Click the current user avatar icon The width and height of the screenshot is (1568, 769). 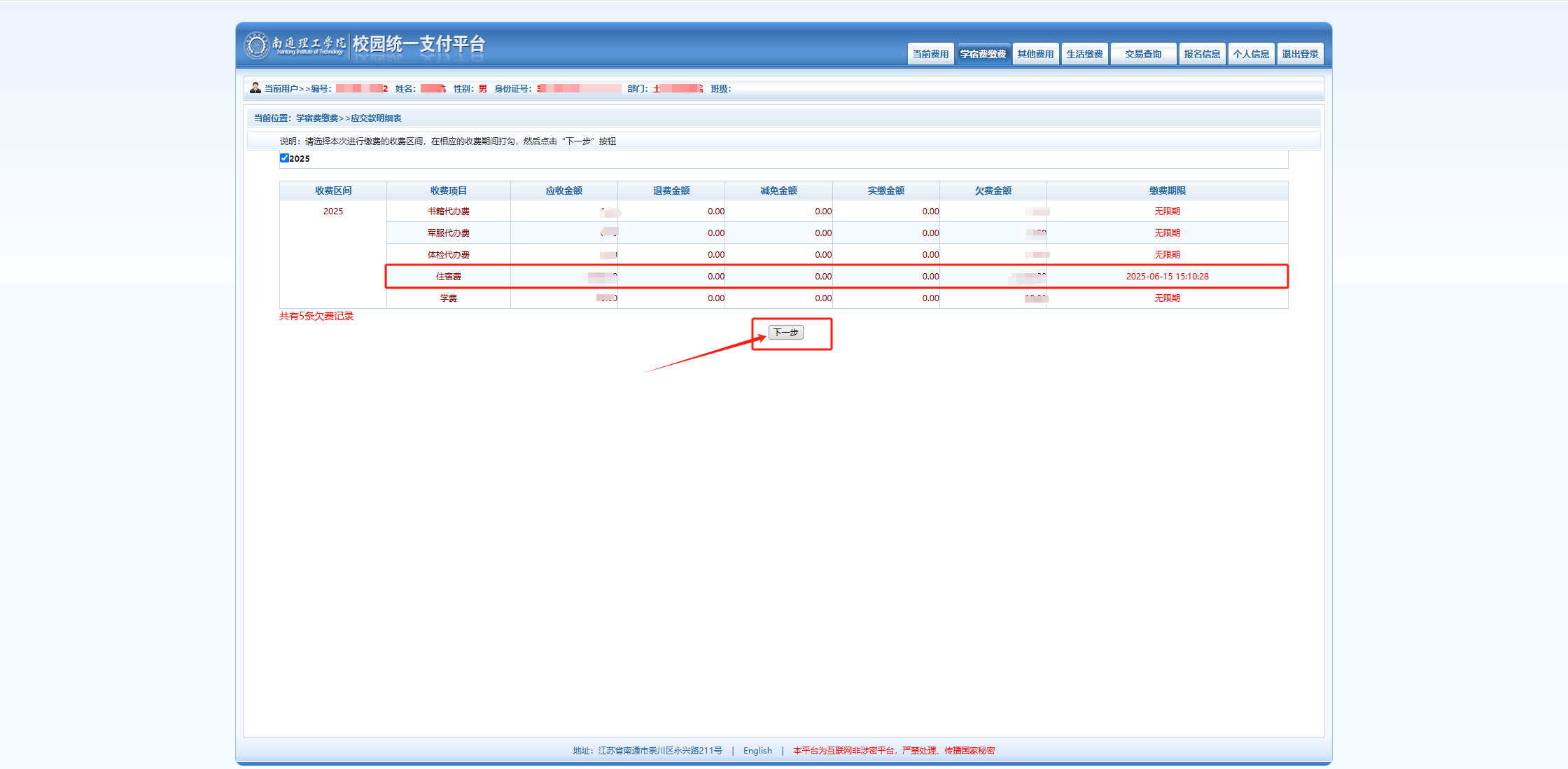pyautogui.click(x=255, y=88)
